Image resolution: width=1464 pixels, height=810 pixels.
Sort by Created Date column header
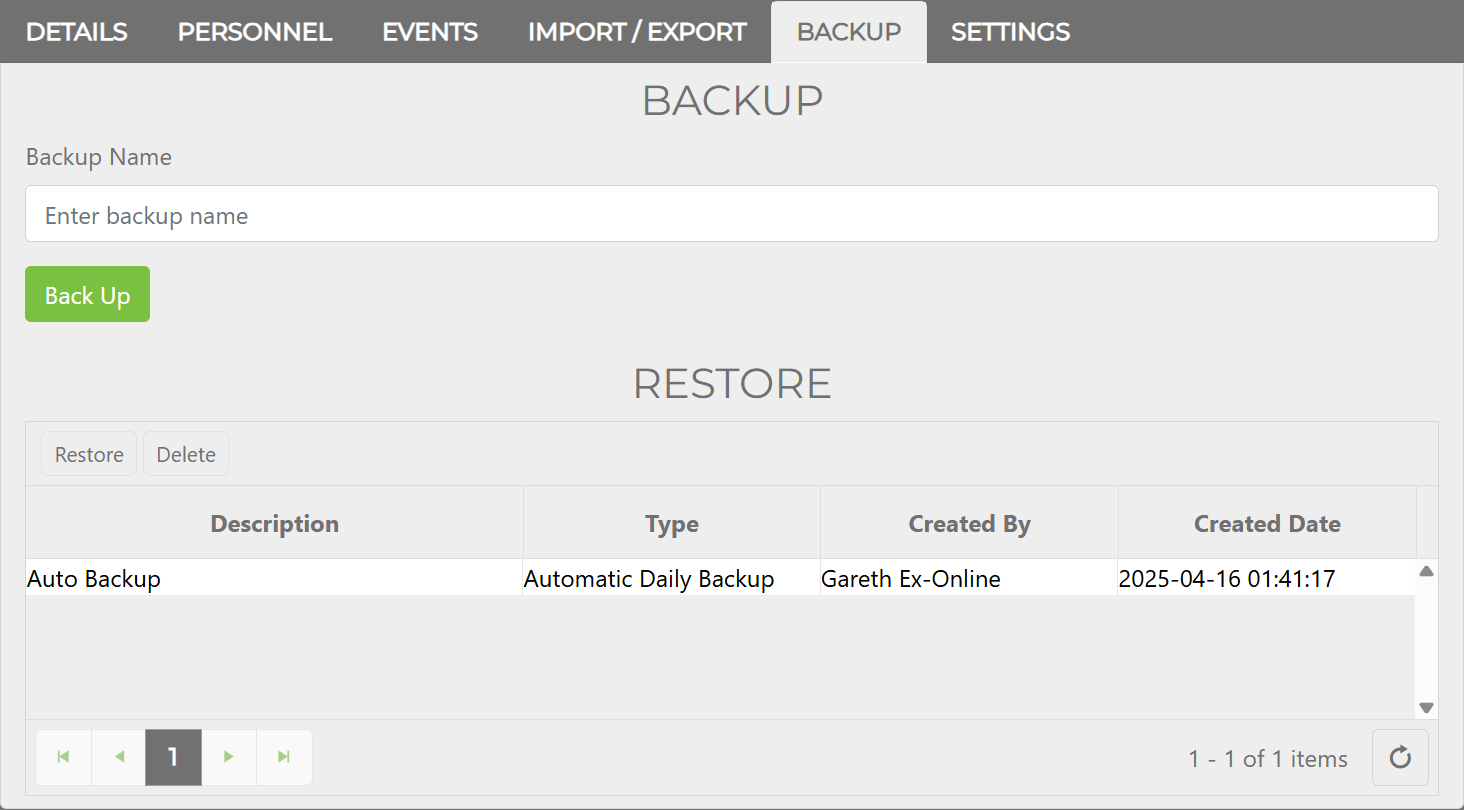pos(1267,523)
